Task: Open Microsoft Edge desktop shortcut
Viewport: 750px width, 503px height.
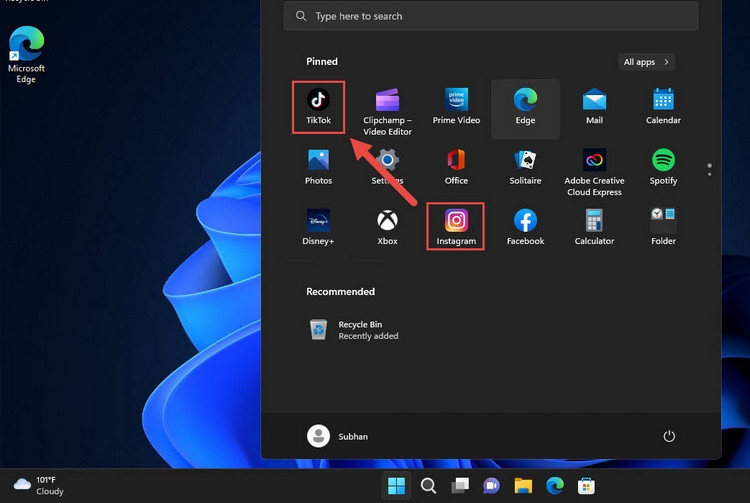Action: [26, 55]
